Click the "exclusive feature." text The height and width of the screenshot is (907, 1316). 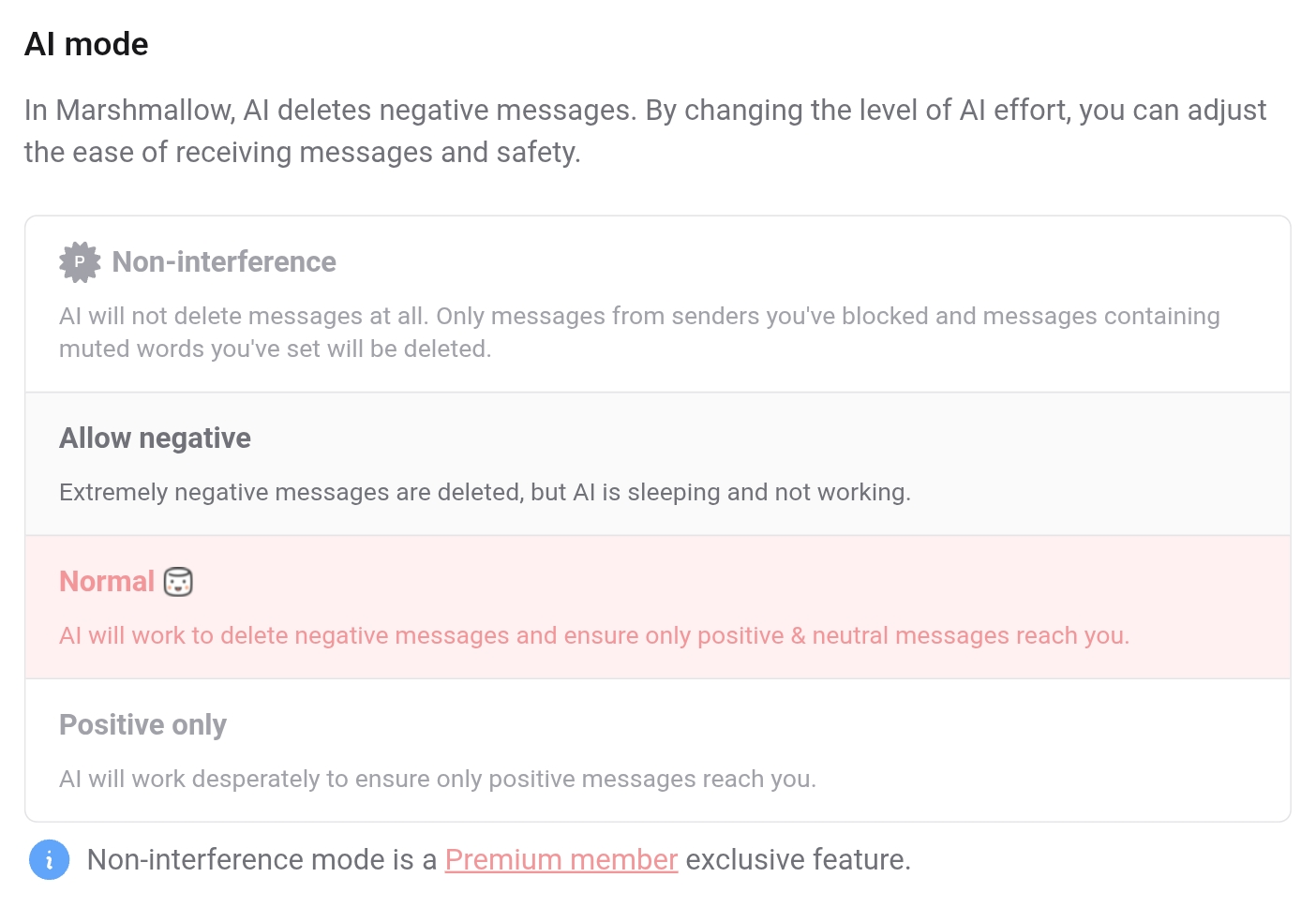tap(798, 859)
